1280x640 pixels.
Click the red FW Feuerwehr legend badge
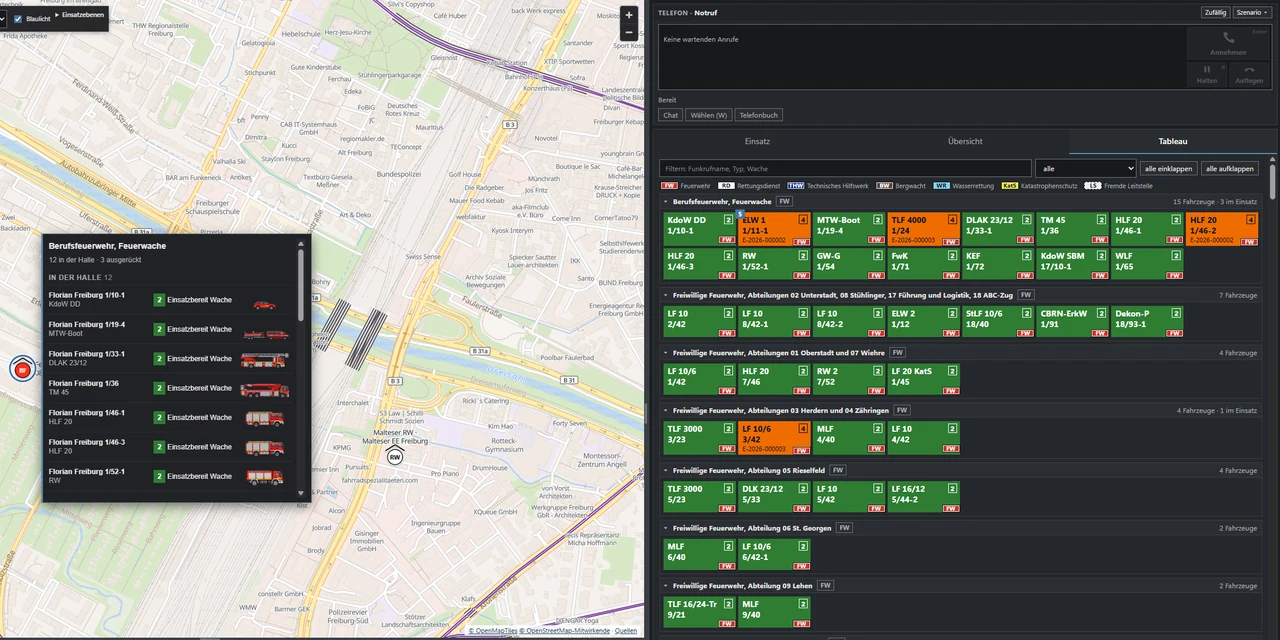(669, 185)
